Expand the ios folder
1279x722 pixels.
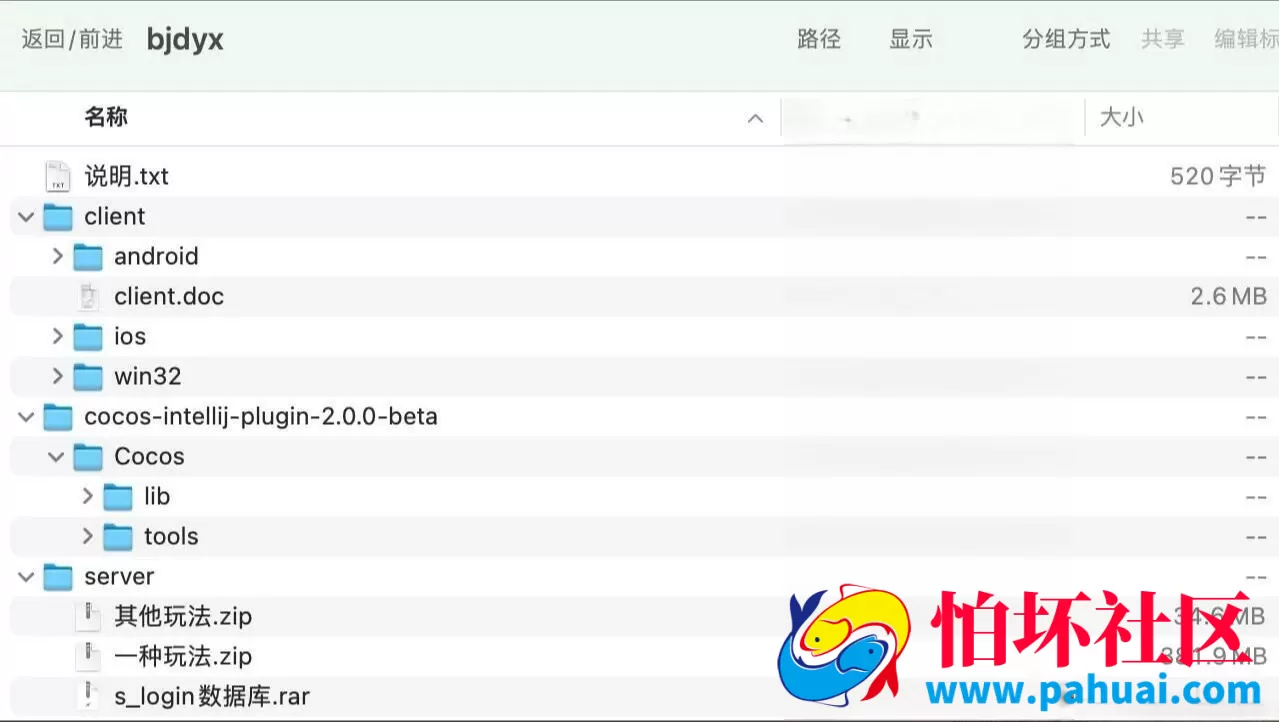click(x=57, y=337)
